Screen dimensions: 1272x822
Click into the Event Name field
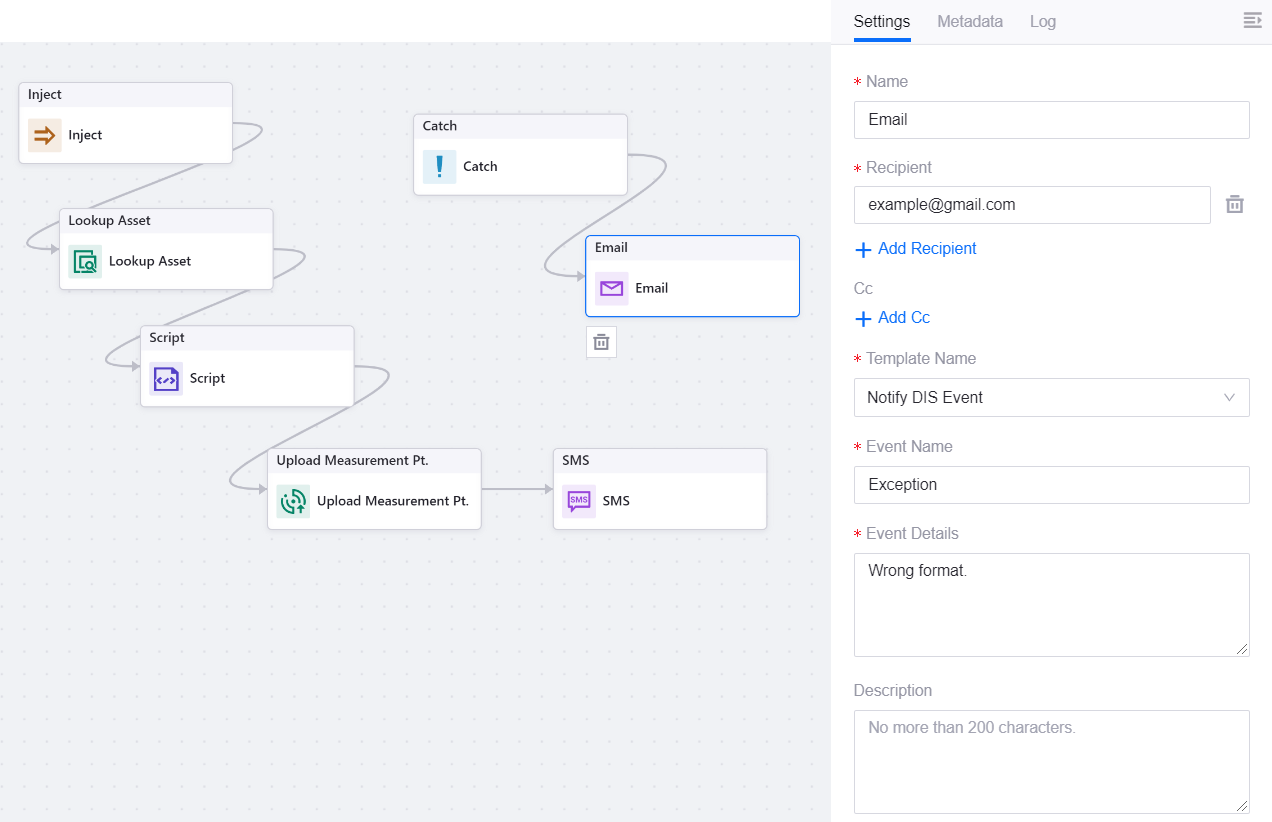1051,485
